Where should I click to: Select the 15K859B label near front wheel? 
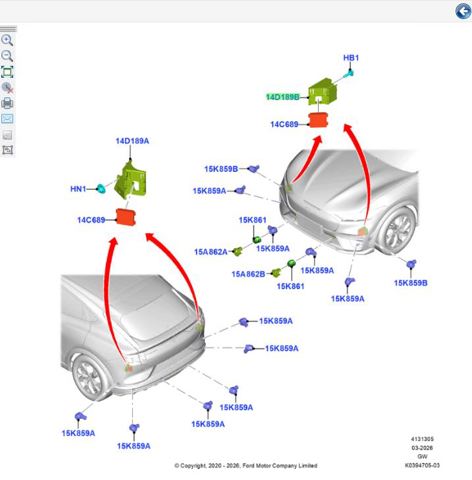click(x=411, y=283)
